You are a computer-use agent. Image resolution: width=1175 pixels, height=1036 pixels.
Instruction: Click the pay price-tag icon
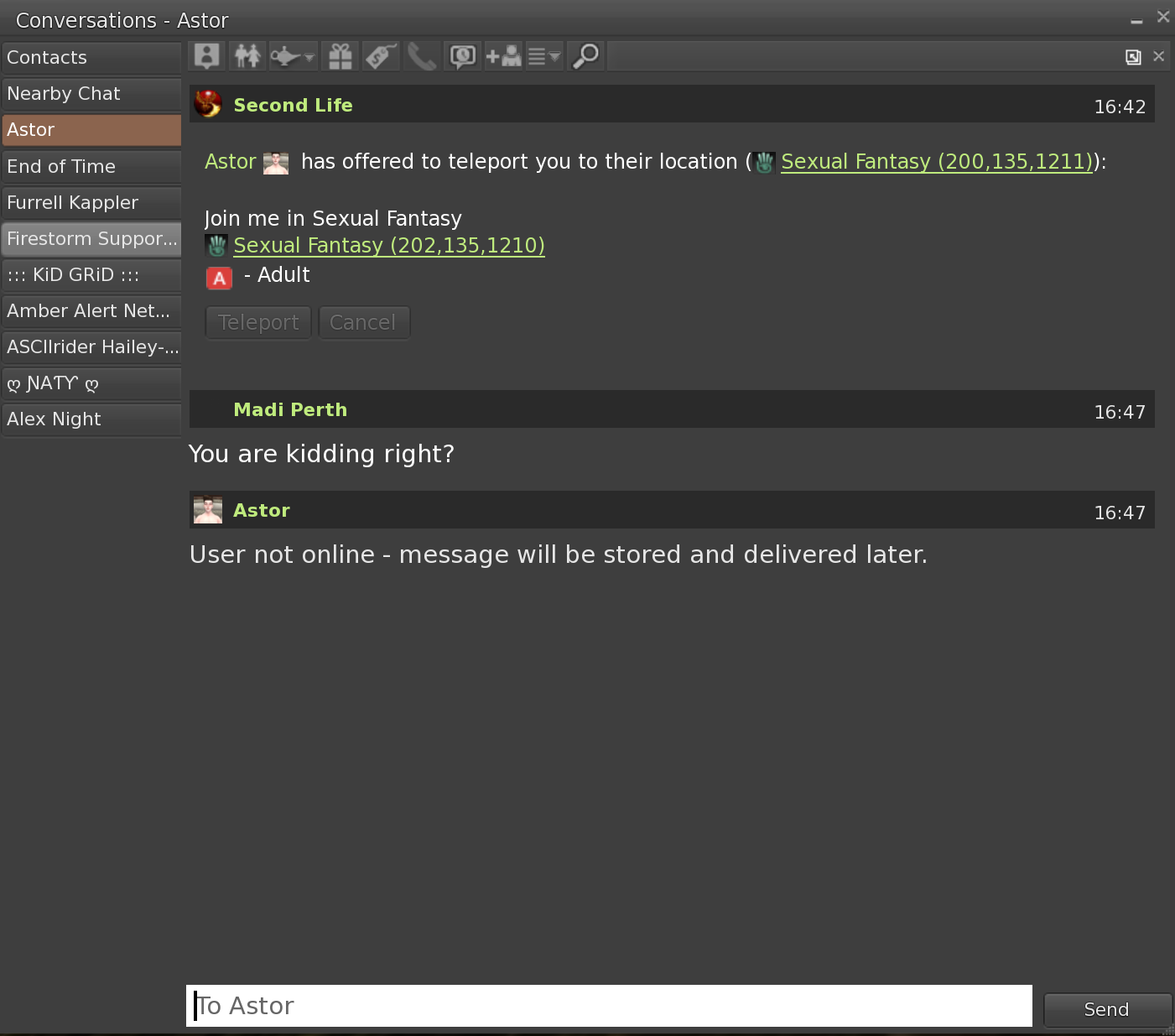pos(380,56)
